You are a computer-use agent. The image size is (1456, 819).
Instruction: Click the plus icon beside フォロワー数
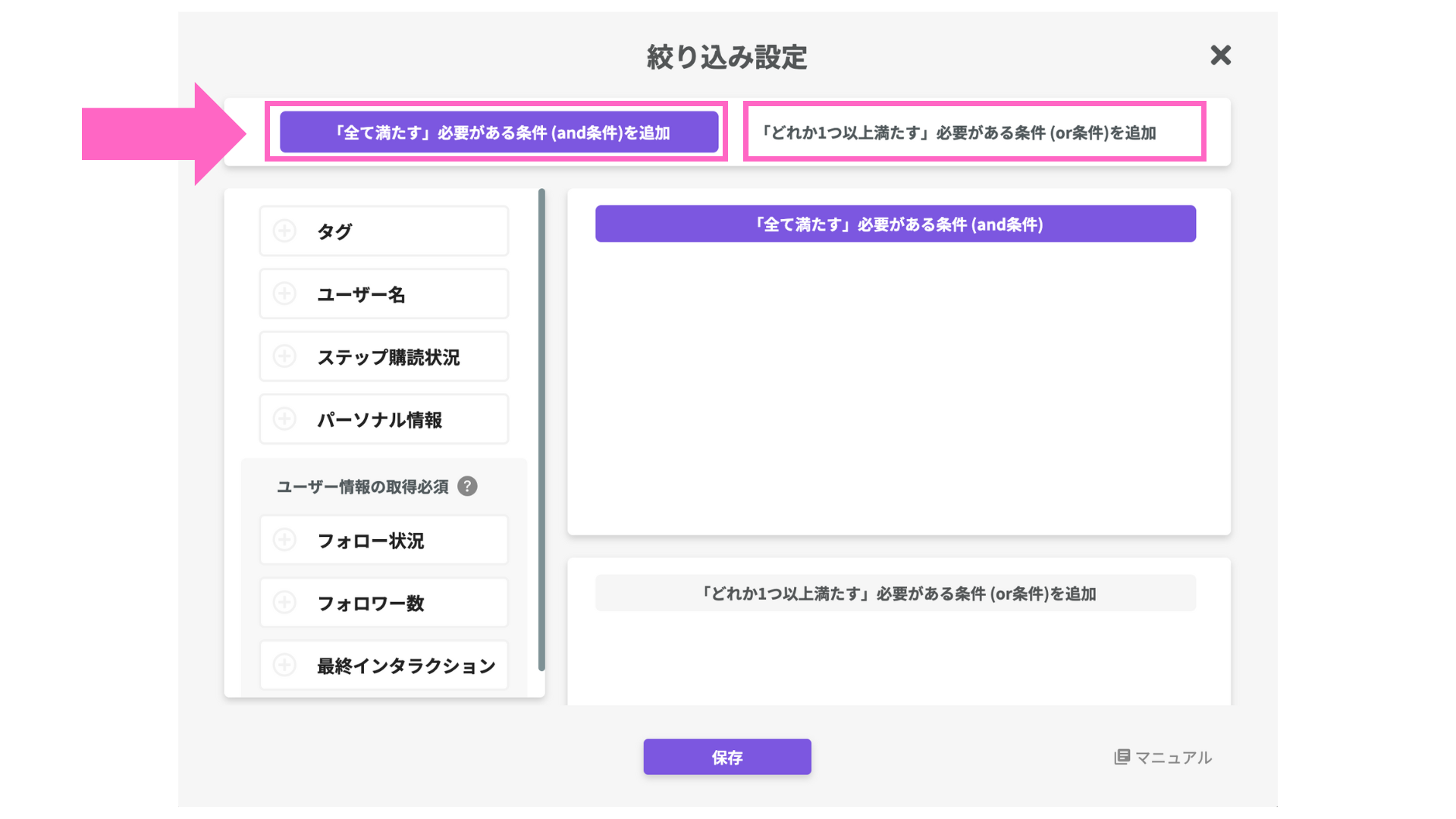pyautogui.click(x=284, y=603)
